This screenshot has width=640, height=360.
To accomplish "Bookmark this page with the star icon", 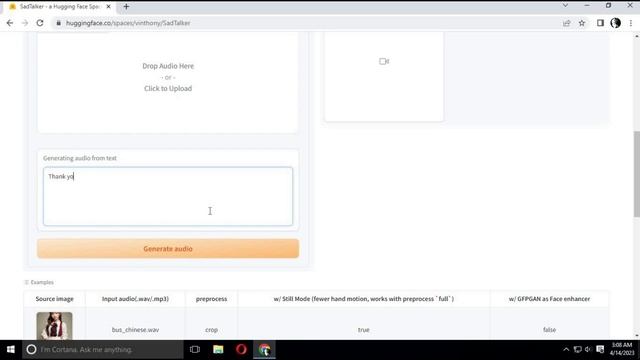I will 582,23.
